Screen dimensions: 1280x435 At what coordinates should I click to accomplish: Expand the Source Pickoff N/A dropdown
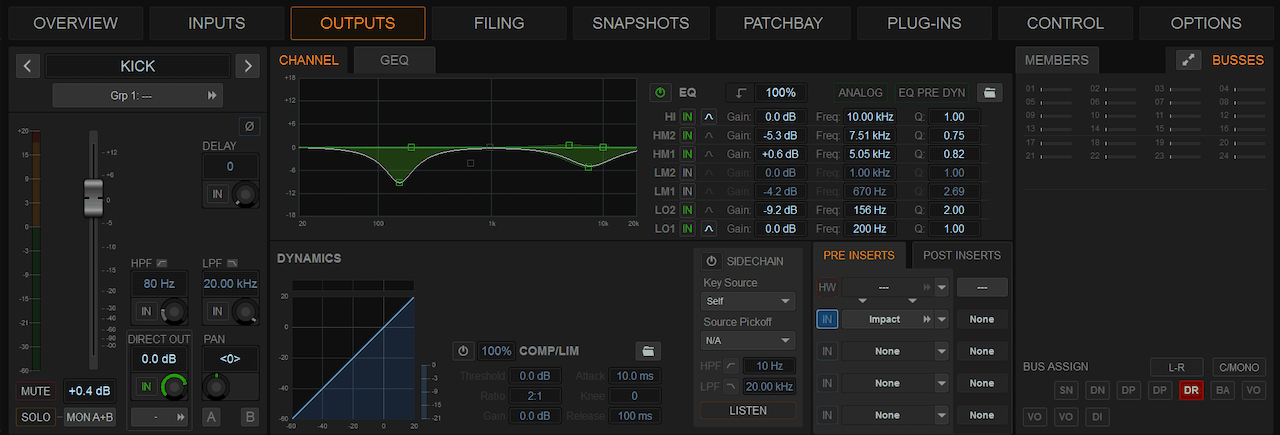[x=748, y=340]
